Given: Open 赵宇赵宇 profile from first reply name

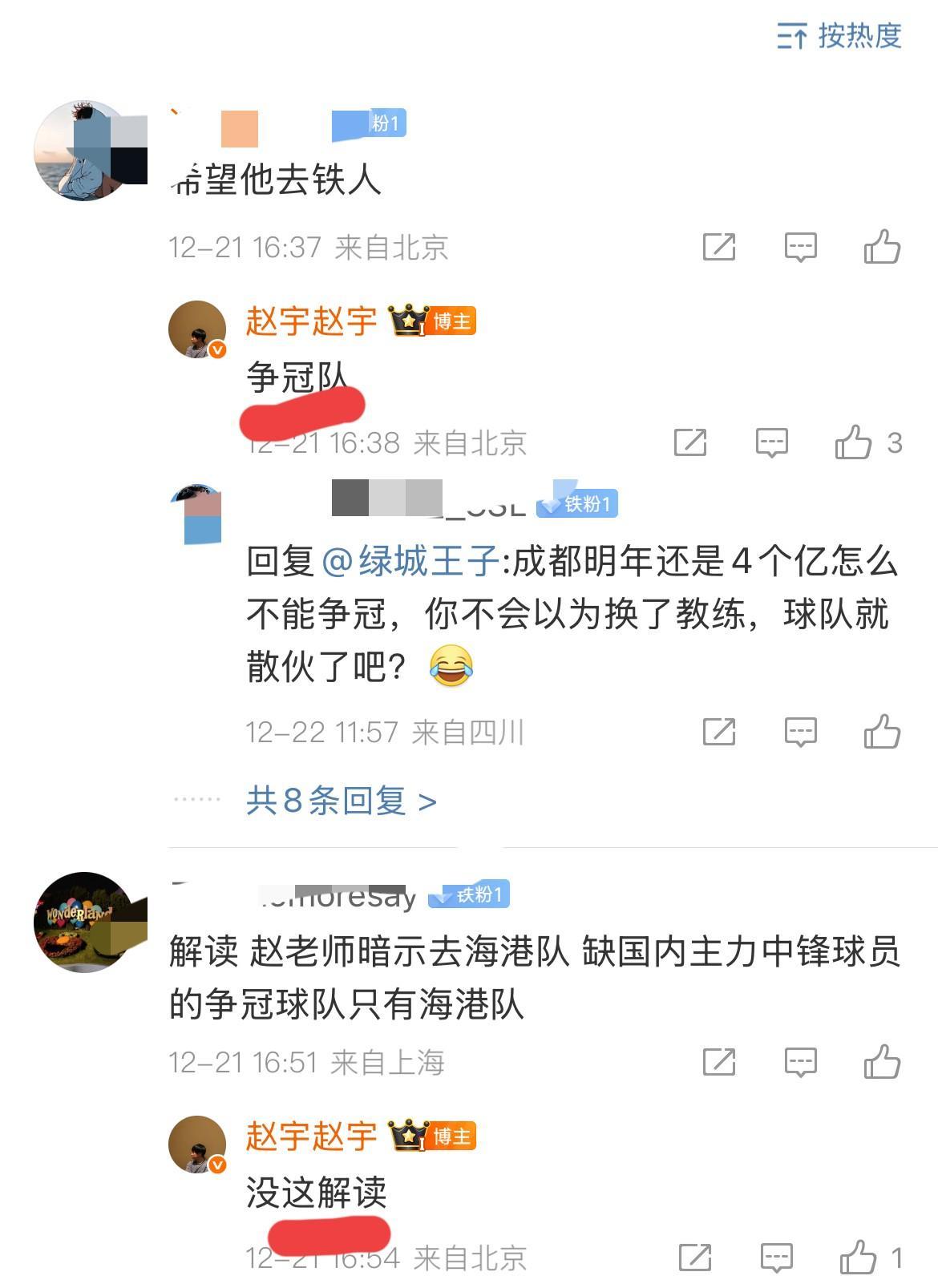Looking at the screenshot, I should point(311,321).
